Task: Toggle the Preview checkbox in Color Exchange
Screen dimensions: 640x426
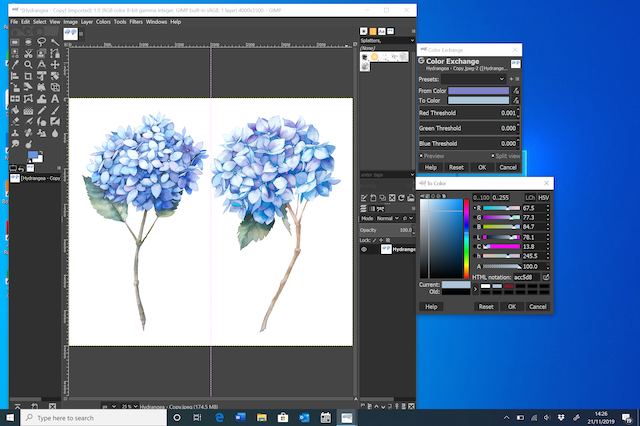Action: [421, 156]
